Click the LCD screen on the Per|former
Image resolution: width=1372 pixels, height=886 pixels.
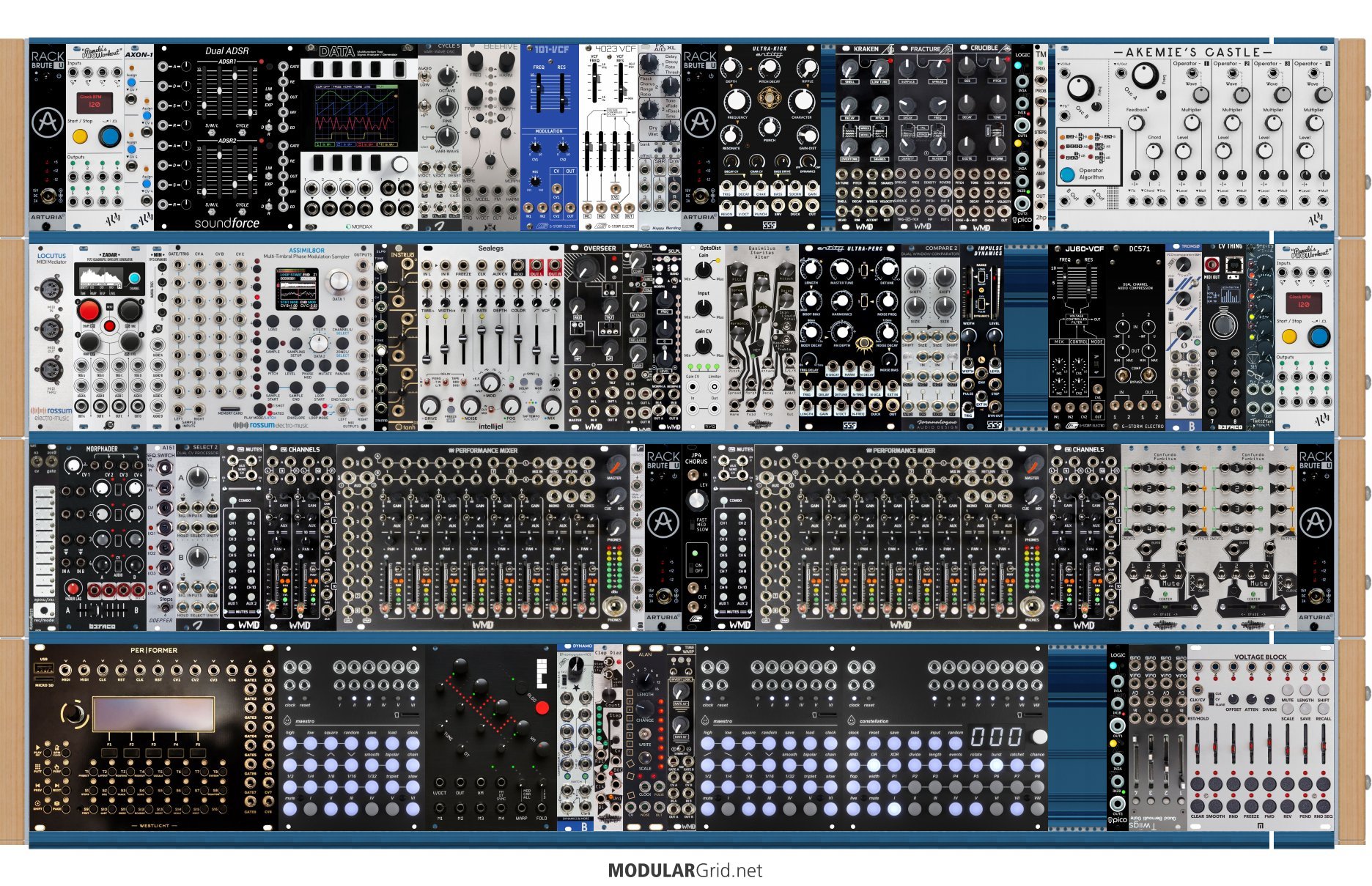152,715
